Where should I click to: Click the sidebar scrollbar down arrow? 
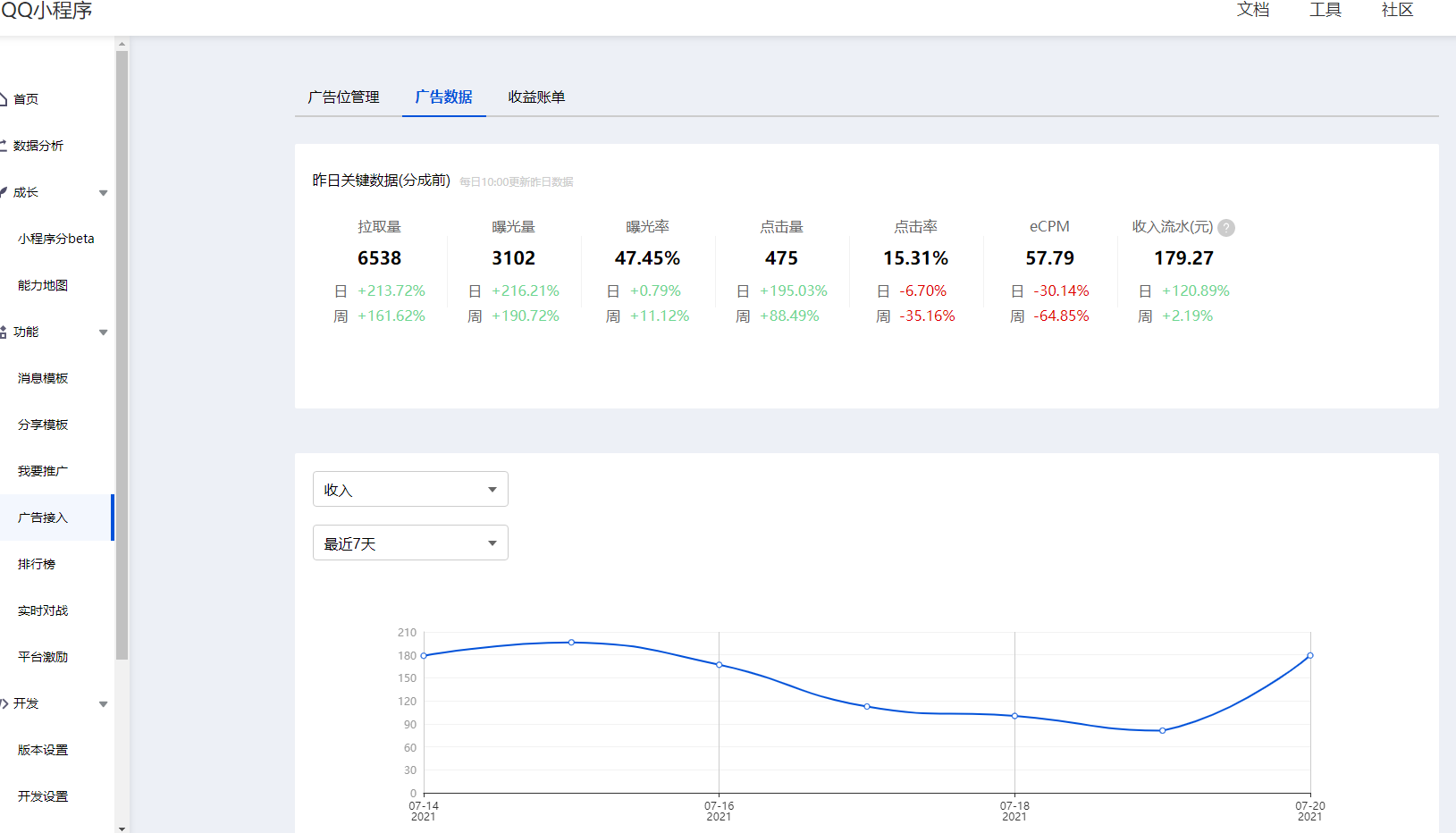point(122,828)
